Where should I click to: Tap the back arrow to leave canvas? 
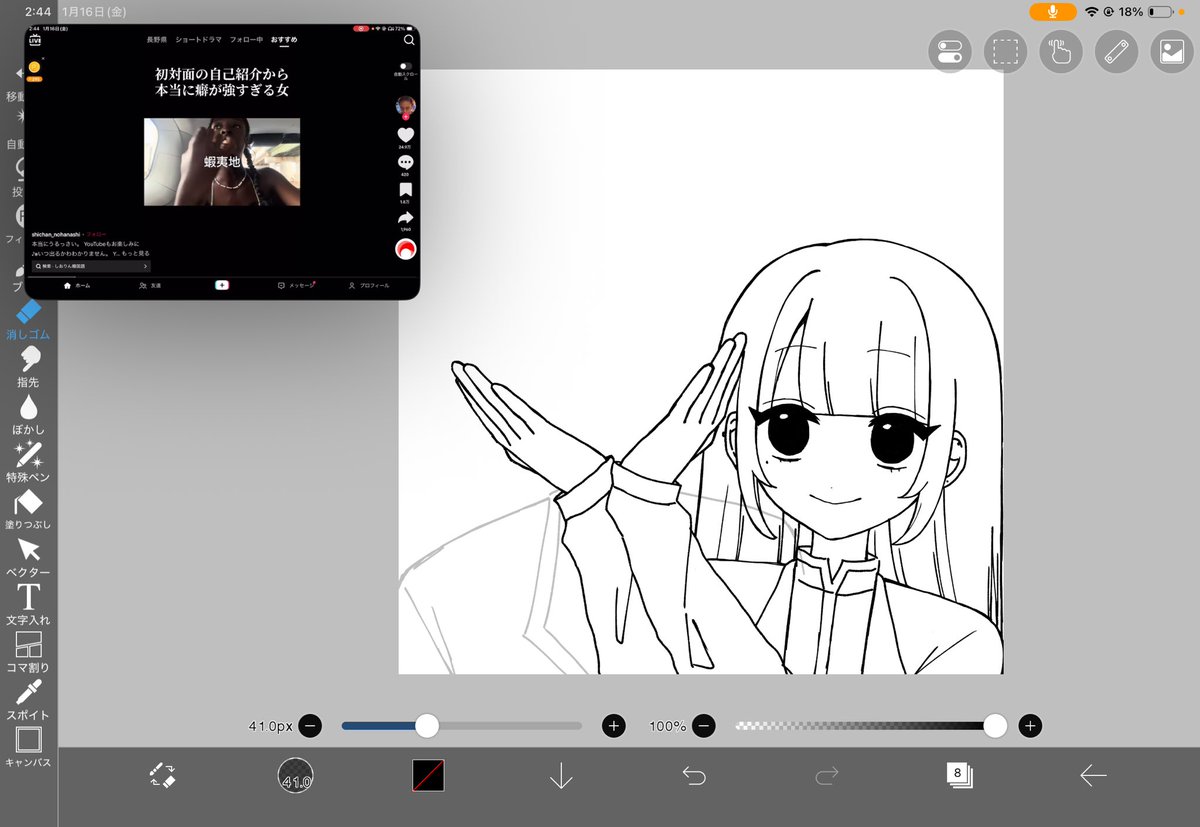pyautogui.click(x=1093, y=775)
